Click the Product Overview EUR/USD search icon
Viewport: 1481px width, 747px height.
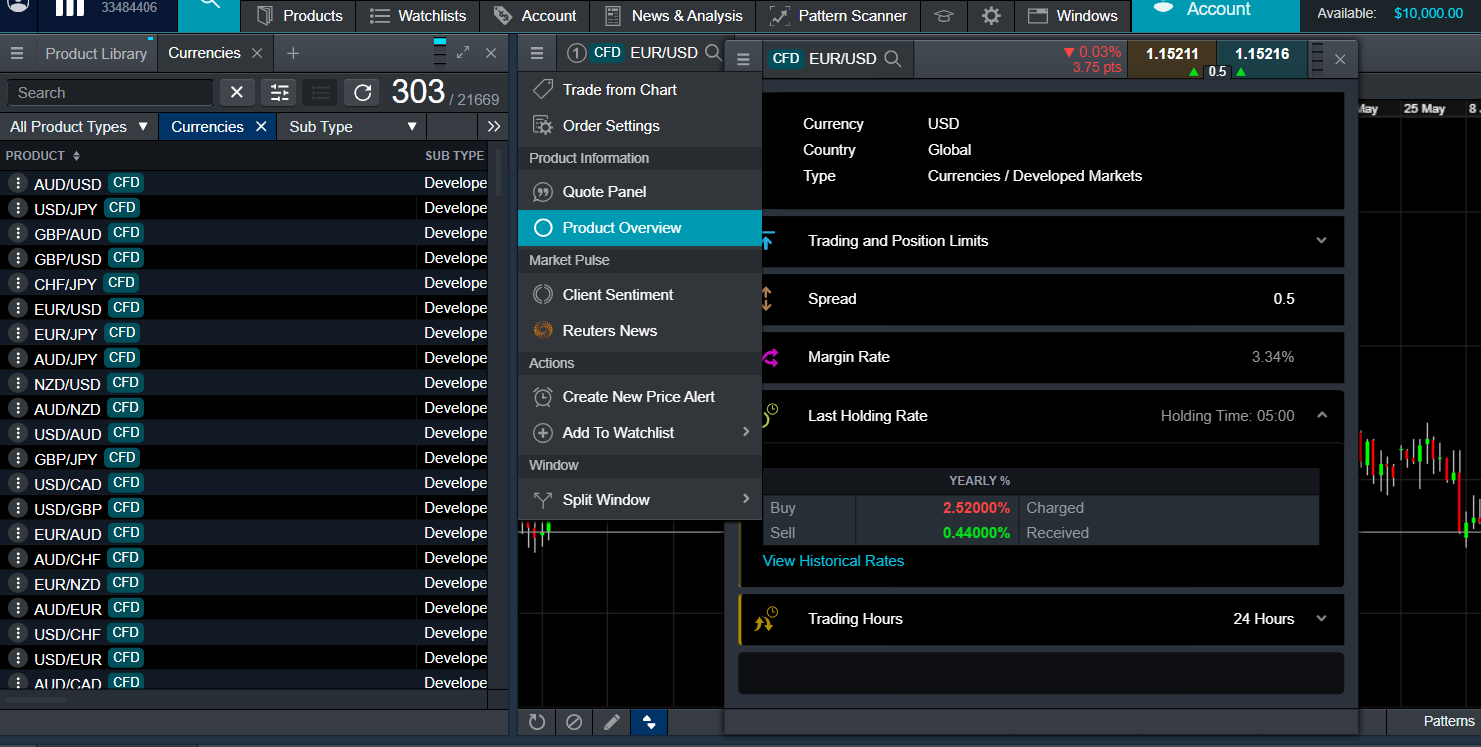coord(892,59)
